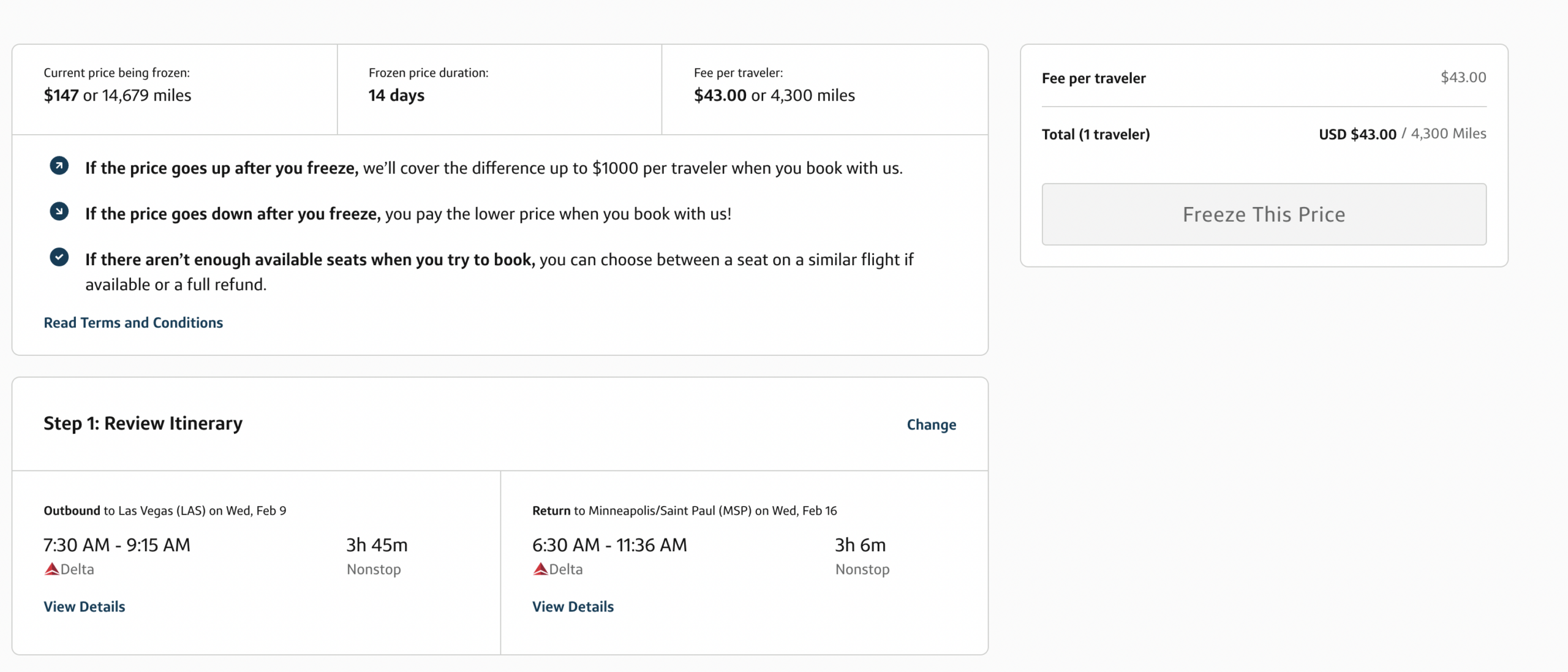Screen dimensions: 1568x672
Task: Click Change to modify the itinerary
Action: point(930,424)
